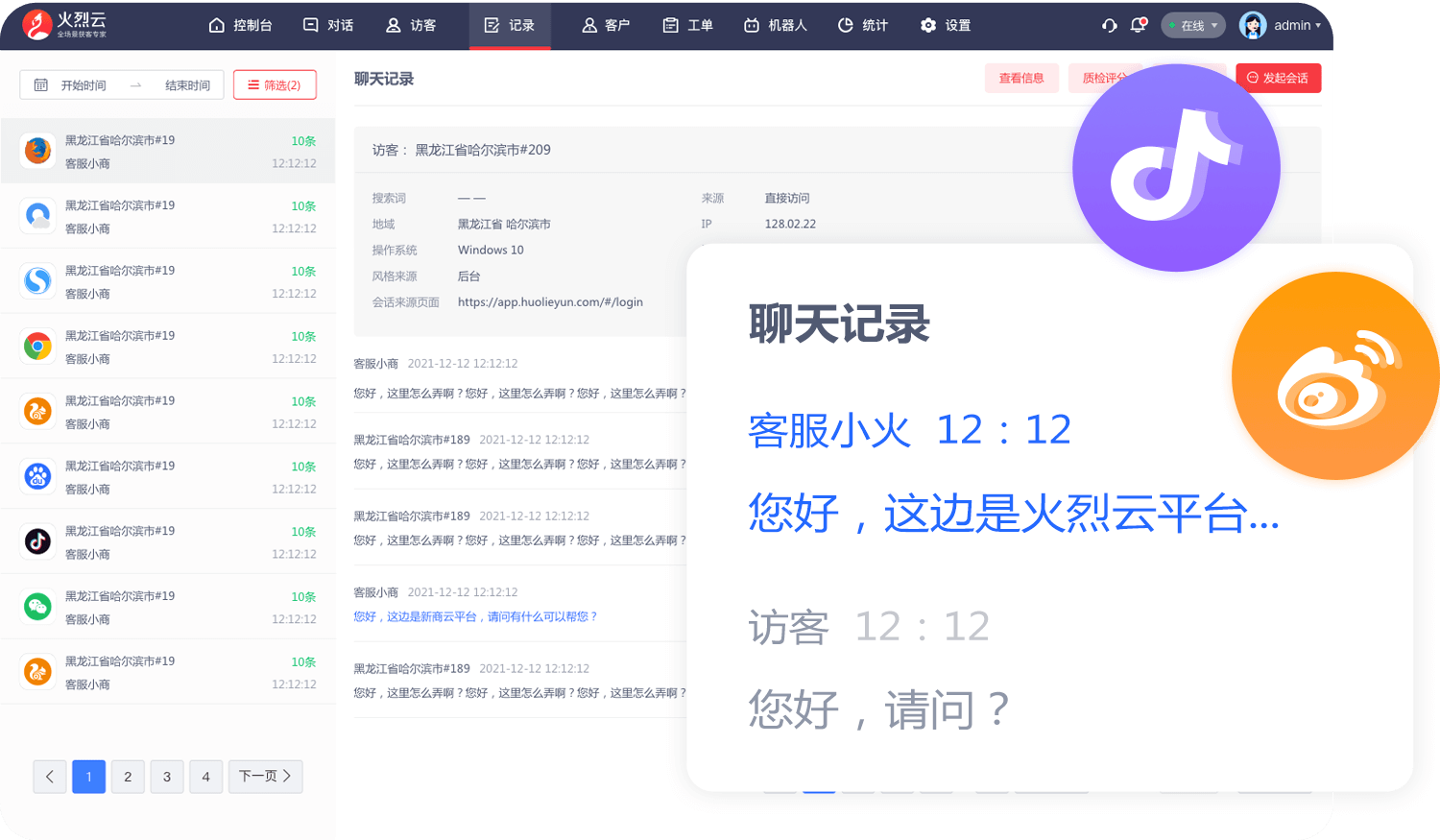Select the 记录 tab
1440x840 pixels.
pyautogui.click(x=510, y=25)
